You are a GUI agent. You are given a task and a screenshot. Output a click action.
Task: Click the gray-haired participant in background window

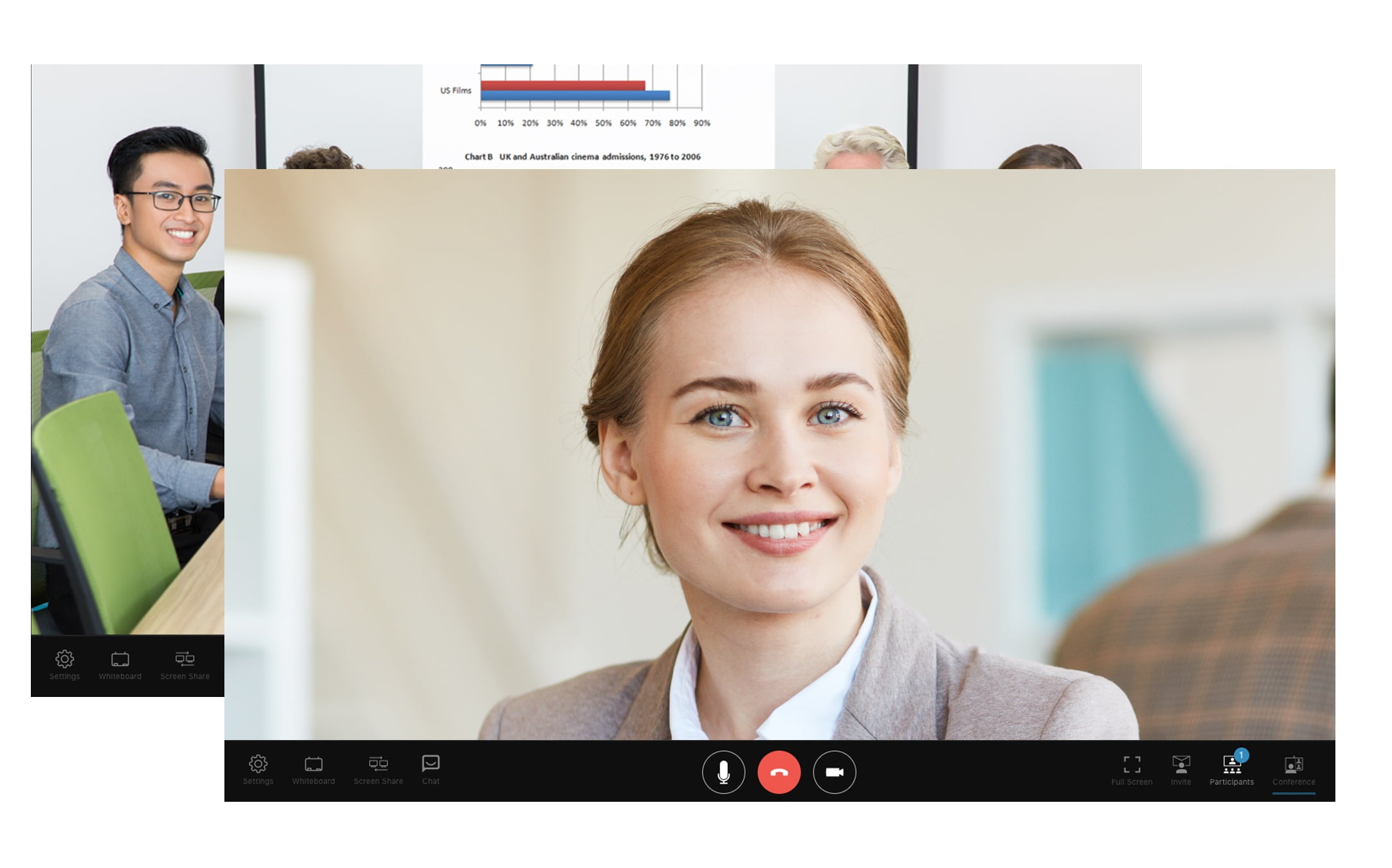[860, 148]
